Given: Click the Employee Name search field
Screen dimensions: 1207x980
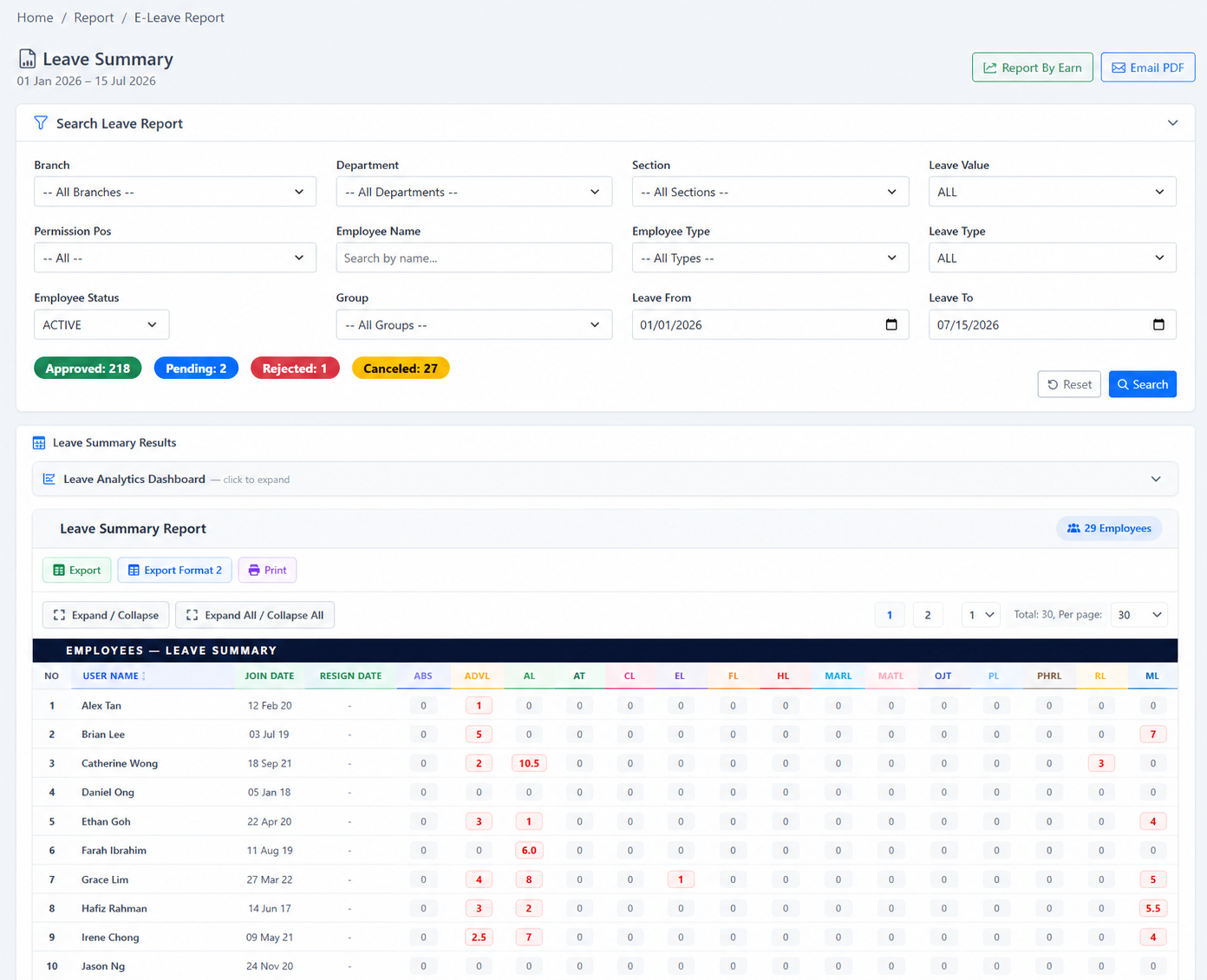Looking at the screenshot, I should pyautogui.click(x=474, y=258).
